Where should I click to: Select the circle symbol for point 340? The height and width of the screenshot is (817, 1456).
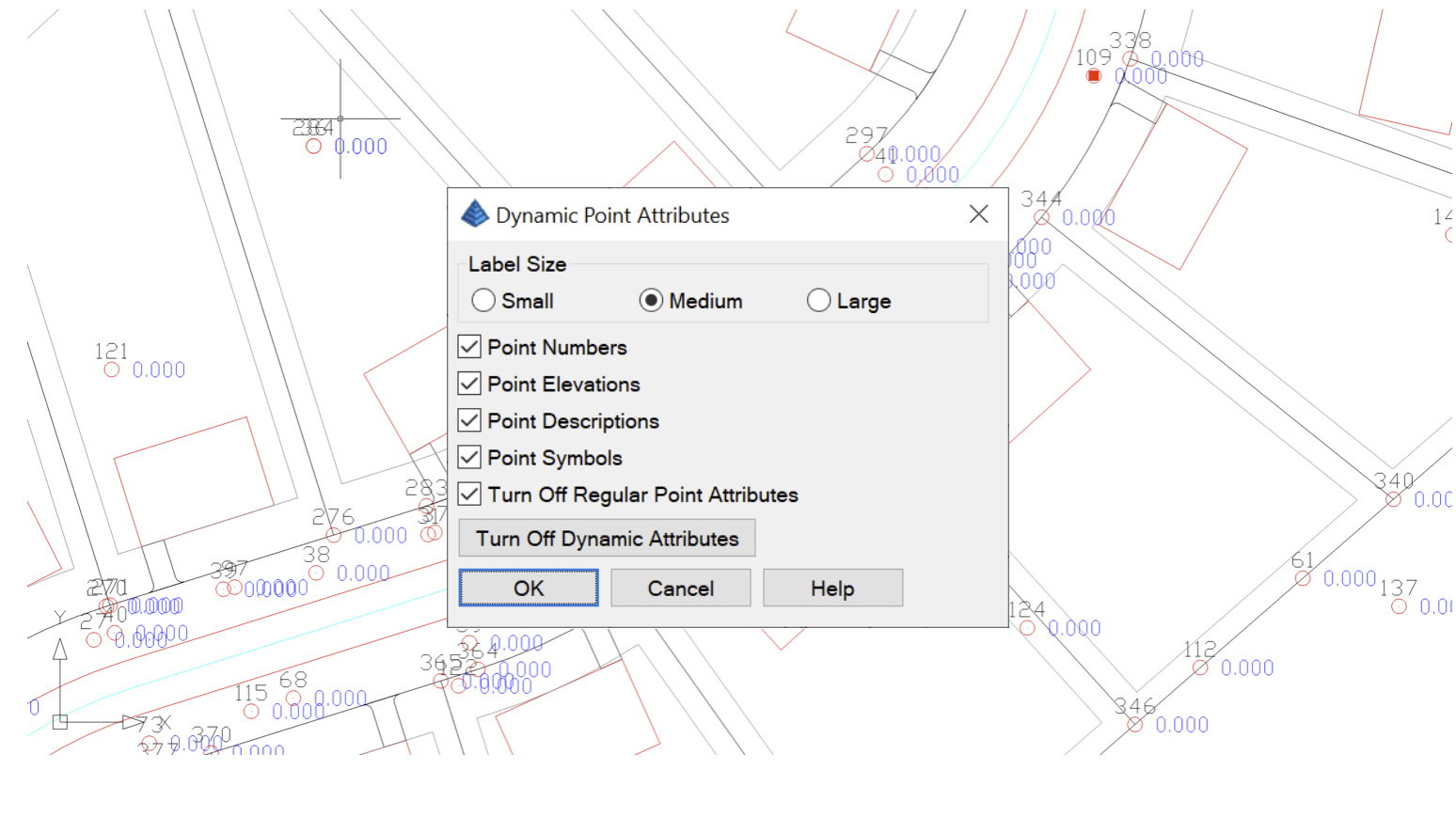(x=1395, y=498)
